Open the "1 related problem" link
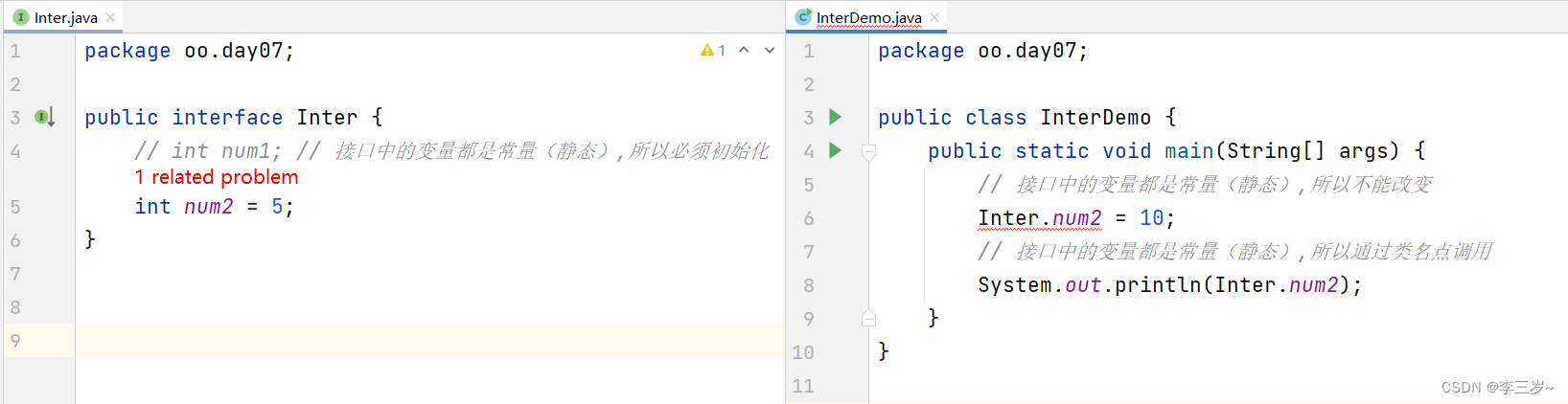Viewport: 1568px width, 404px height. click(217, 177)
